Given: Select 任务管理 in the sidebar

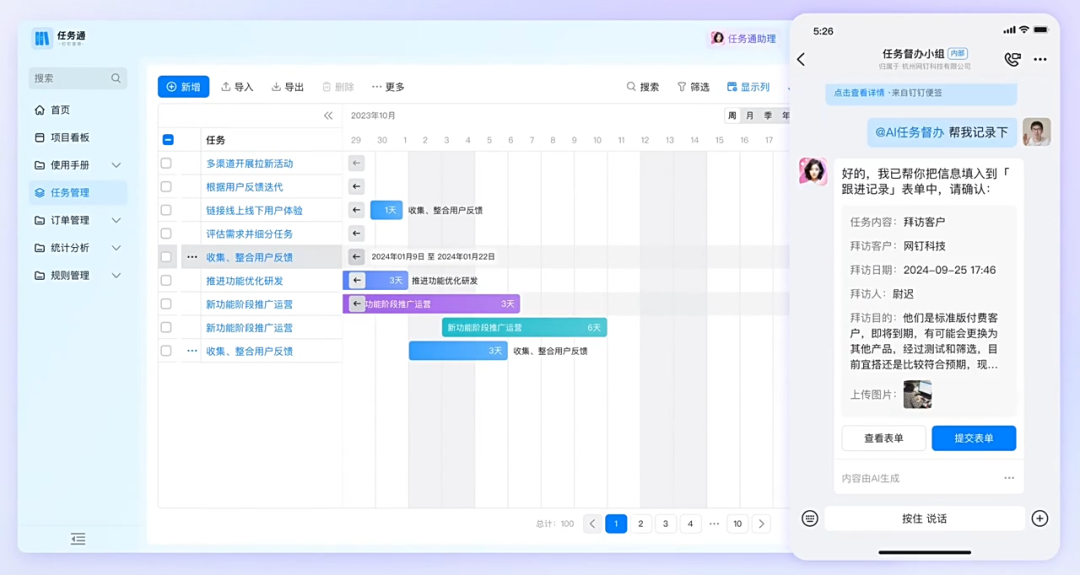Looking at the screenshot, I should (x=78, y=192).
